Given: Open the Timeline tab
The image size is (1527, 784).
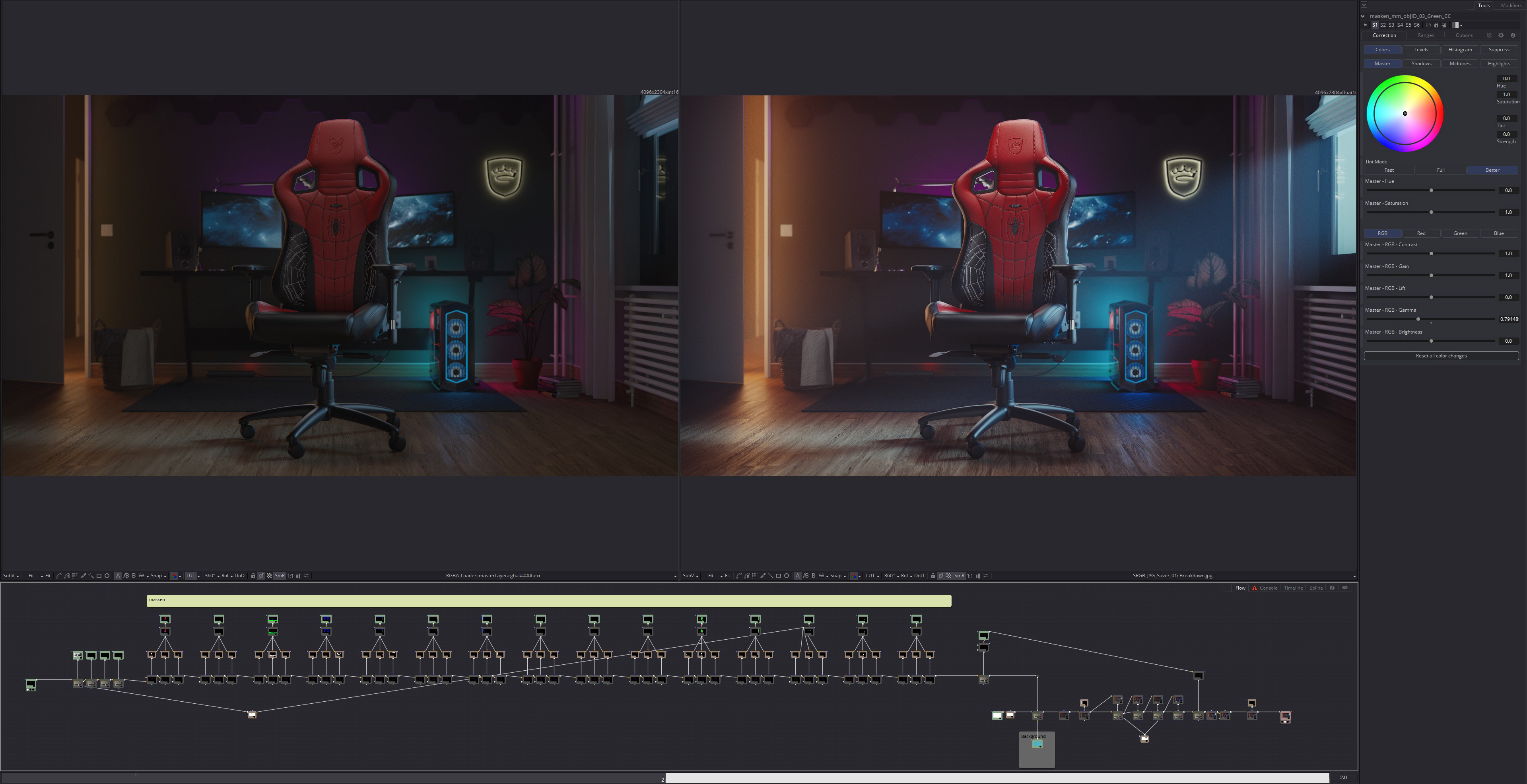Looking at the screenshot, I should tap(1294, 588).
